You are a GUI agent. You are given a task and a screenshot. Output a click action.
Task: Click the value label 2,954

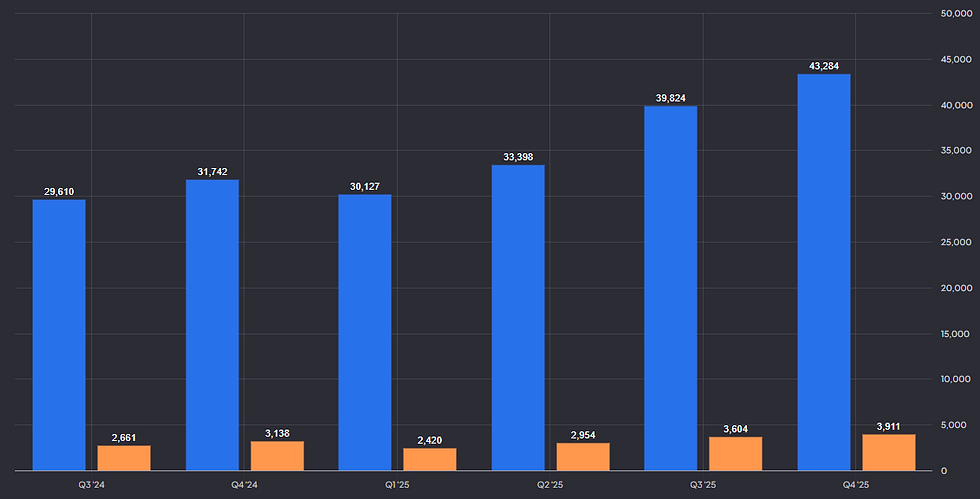[x=583, y=435]
